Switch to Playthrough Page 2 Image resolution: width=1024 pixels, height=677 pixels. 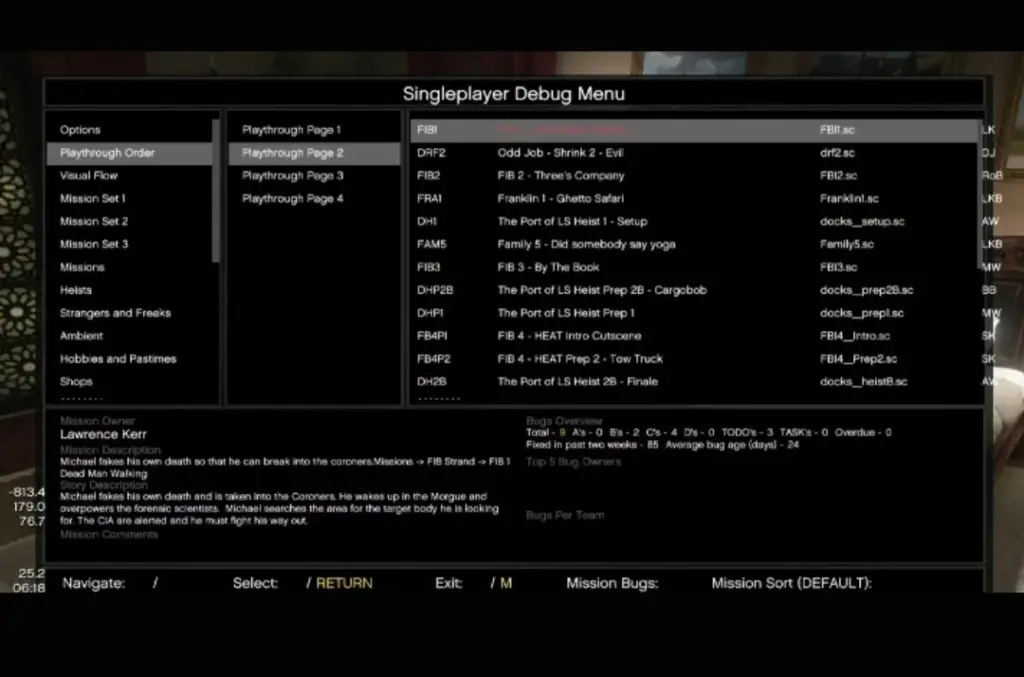[314, 153]
